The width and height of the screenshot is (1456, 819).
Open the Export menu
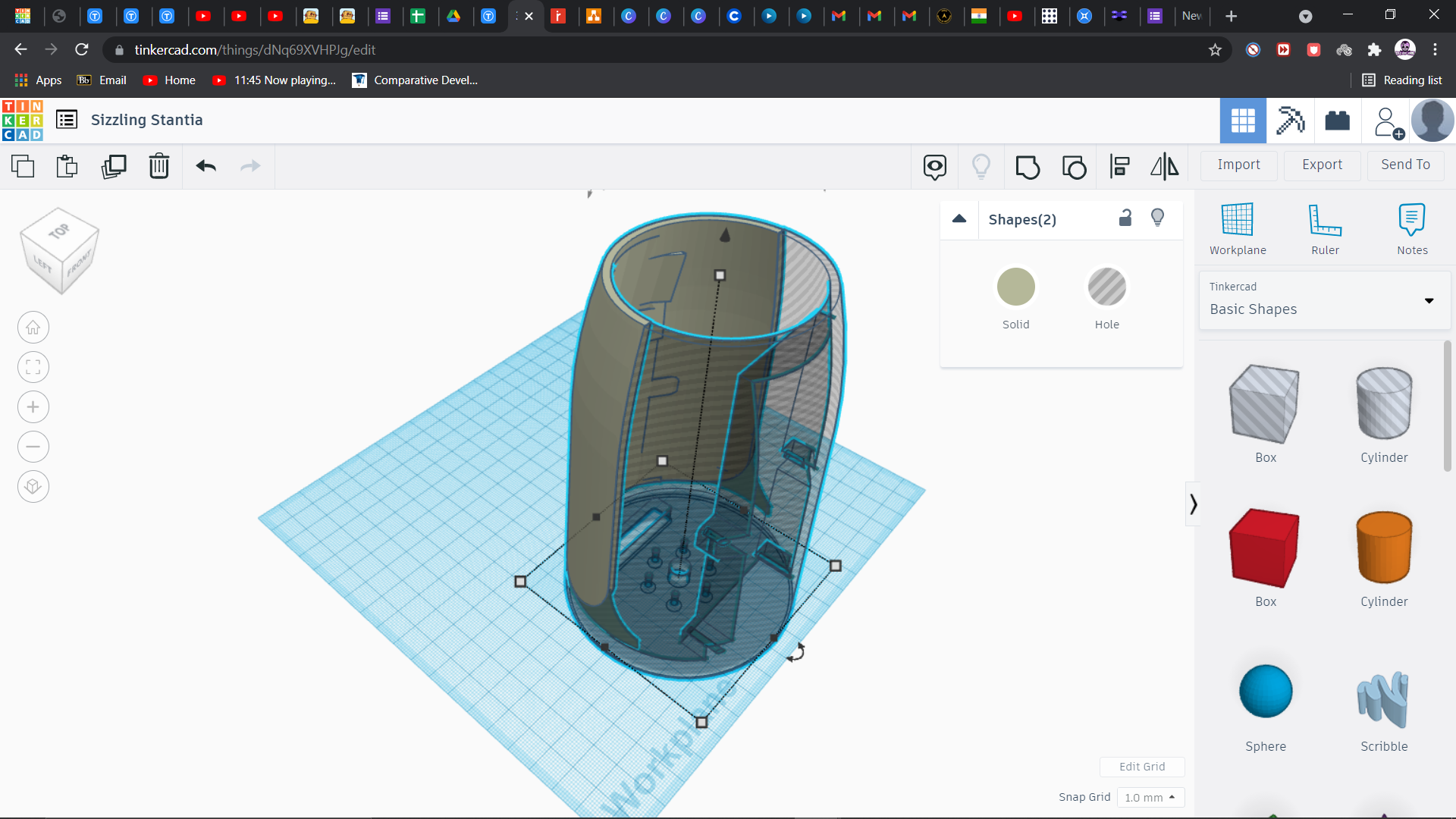coord(1322,165)
